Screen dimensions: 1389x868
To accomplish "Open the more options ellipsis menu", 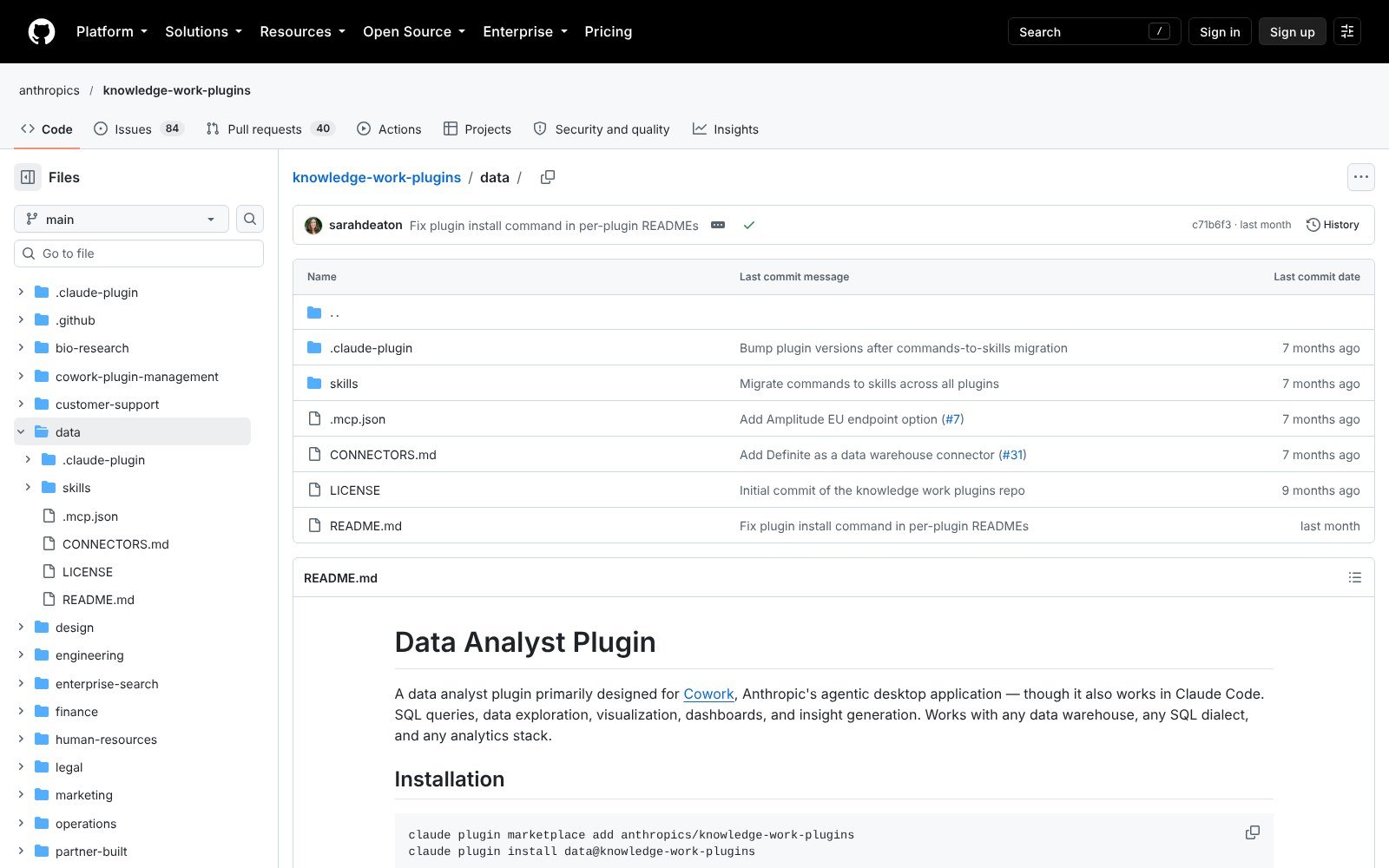I will tap(1360, 177).
